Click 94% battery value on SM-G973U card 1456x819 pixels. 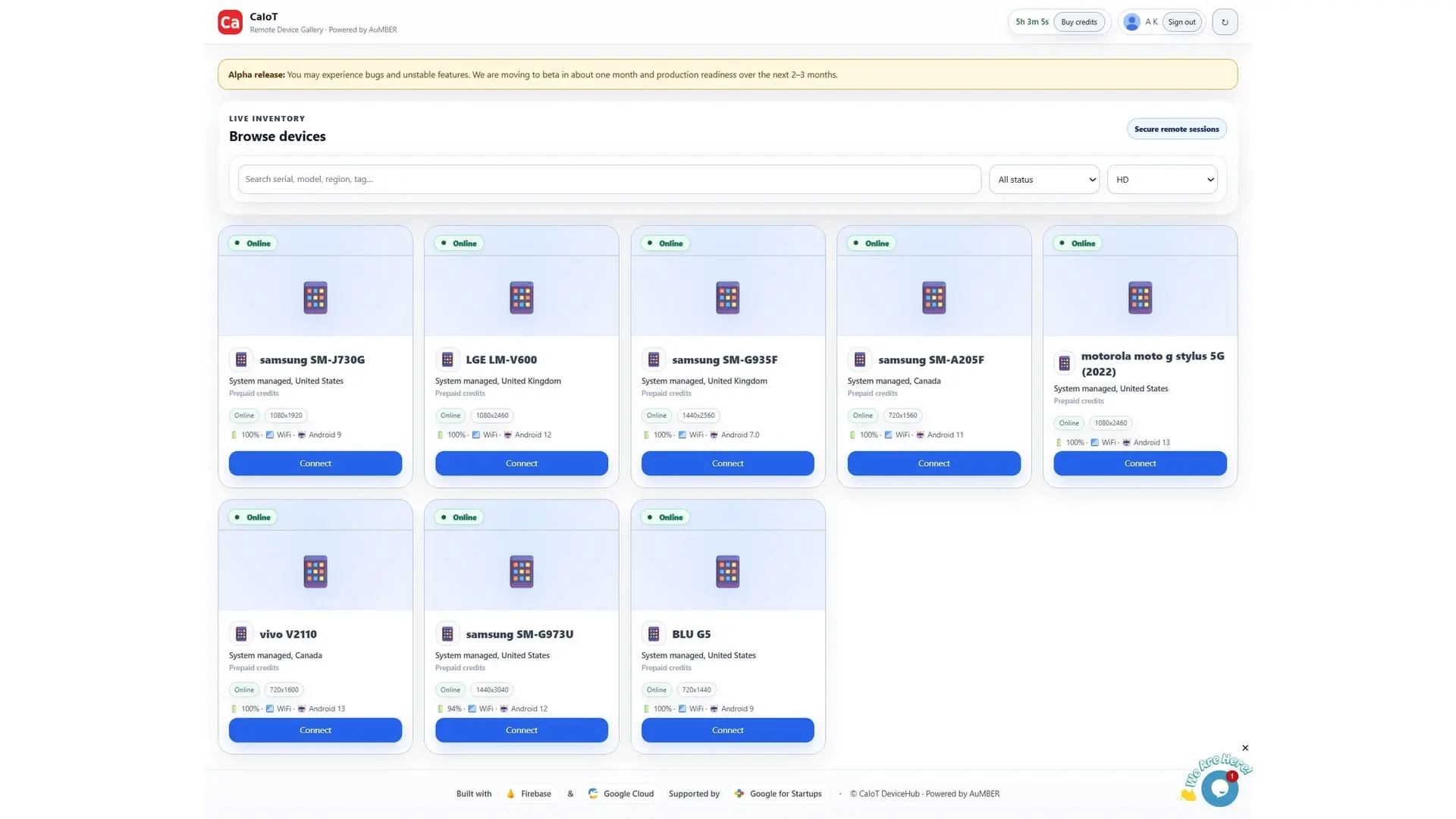coord(454,709)
